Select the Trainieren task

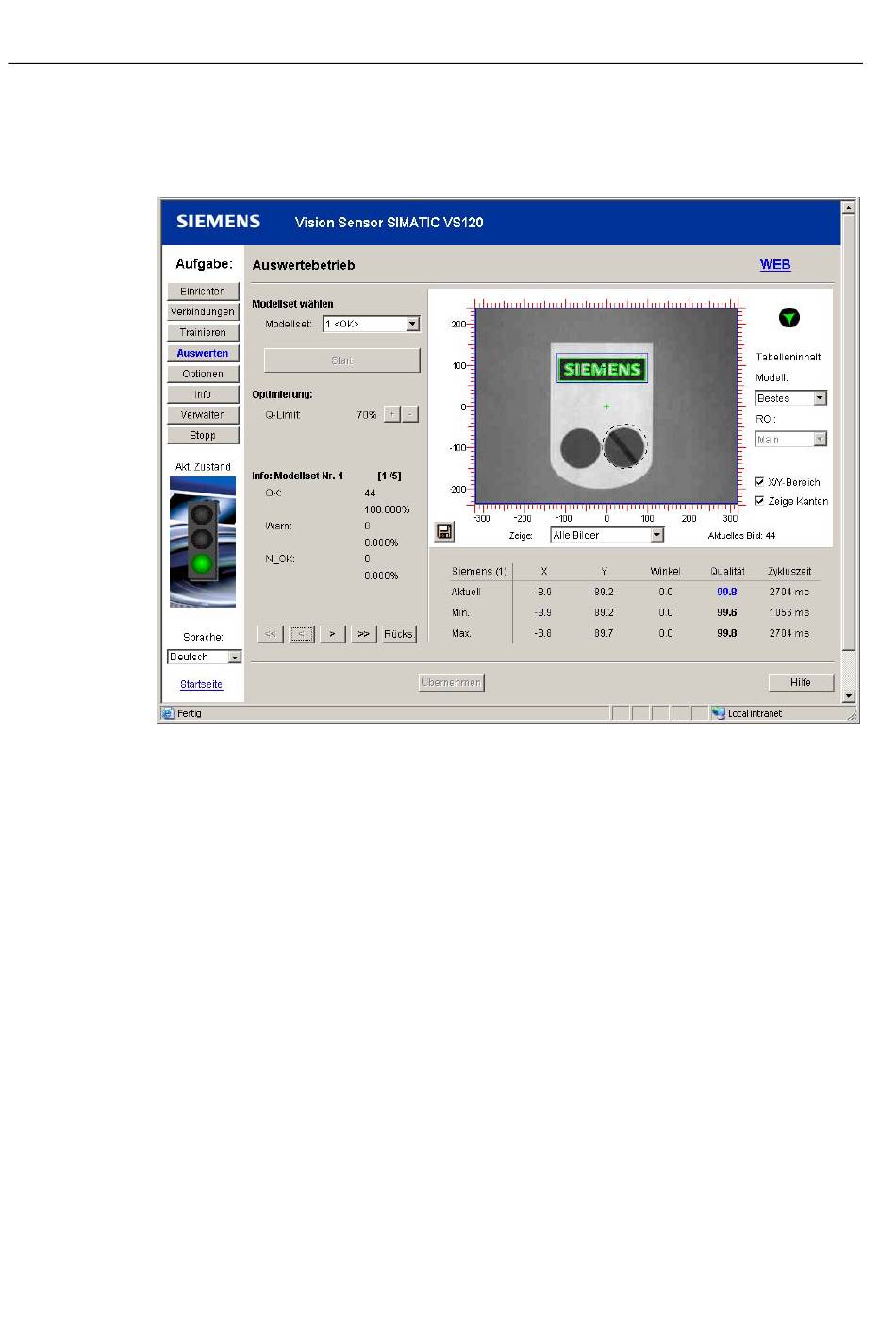(203, 333)
